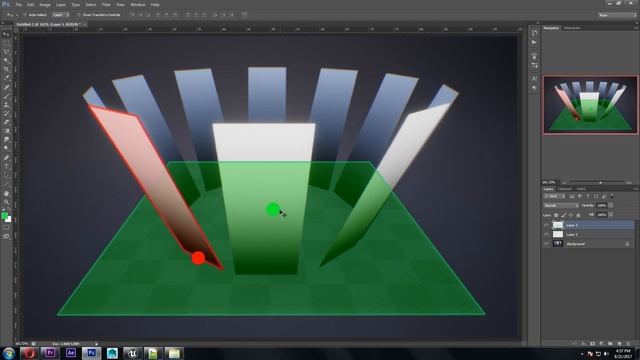Click the lock image pixels brush icon
This screenshot has width=640, height=360.
pos(564,215)
